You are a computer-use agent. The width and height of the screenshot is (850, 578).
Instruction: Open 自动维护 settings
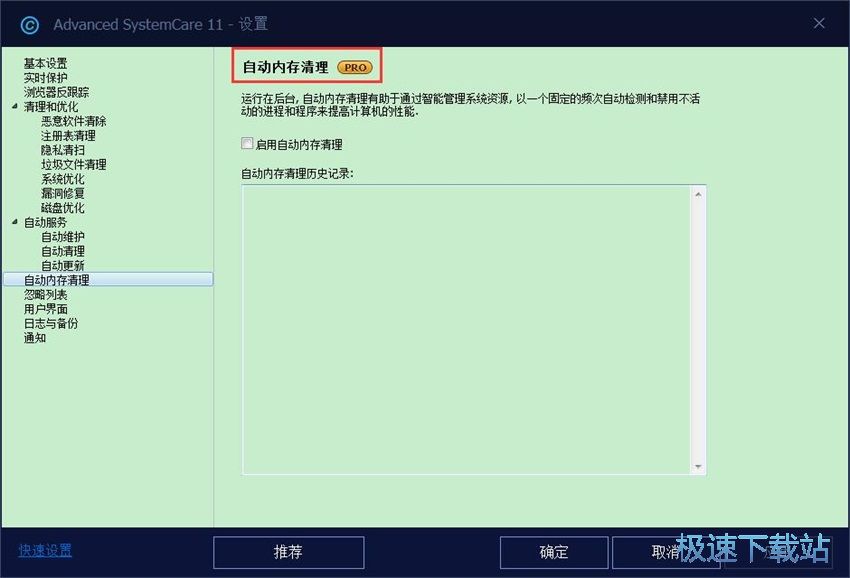[63, 236]
